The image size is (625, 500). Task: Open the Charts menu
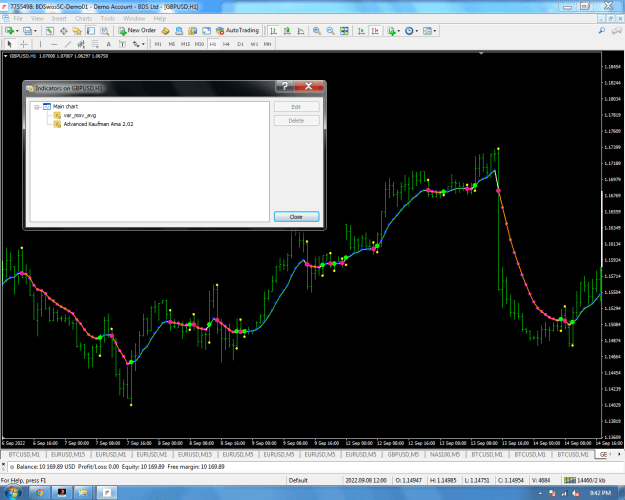point(83,18)
